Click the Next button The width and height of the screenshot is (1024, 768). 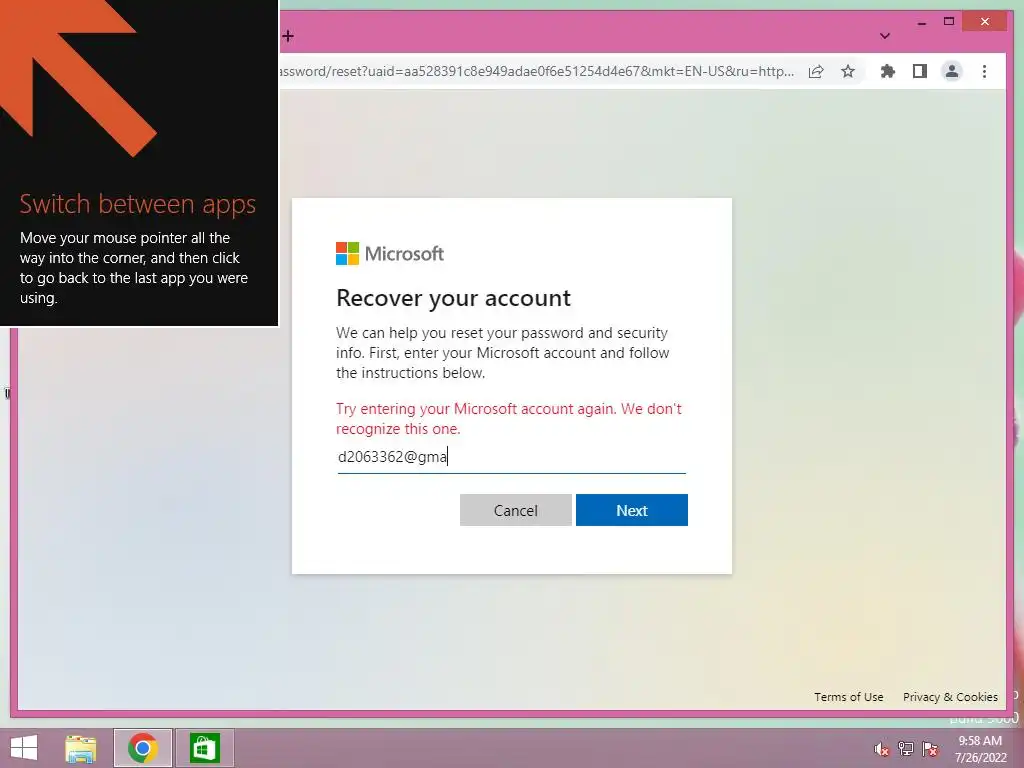click(632, 510)
